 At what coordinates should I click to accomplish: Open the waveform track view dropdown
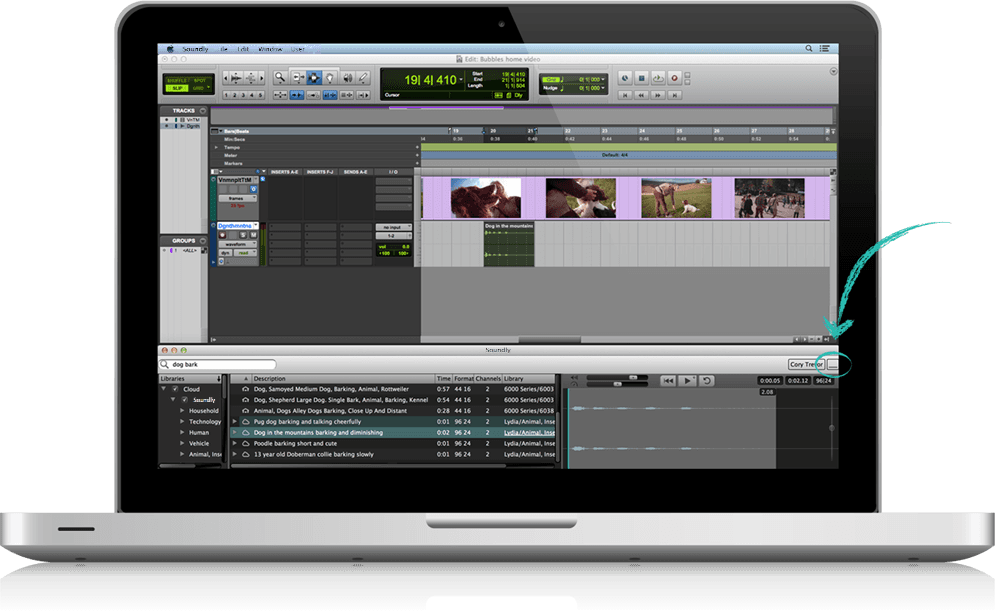click(x=238, y=244)
